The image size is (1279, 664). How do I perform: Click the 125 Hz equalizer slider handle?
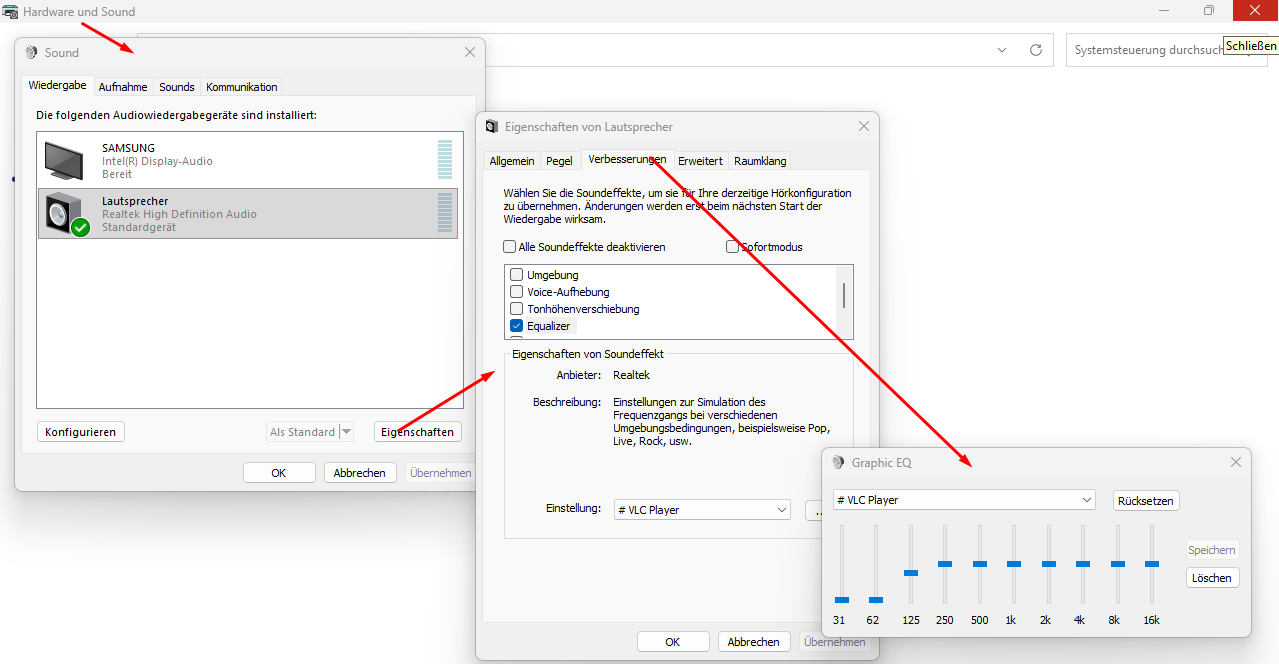[911, 573]
